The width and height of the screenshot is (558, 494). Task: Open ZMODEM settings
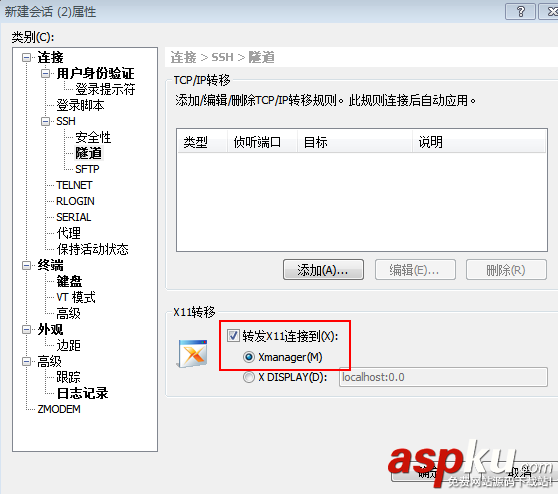point(59,409)
